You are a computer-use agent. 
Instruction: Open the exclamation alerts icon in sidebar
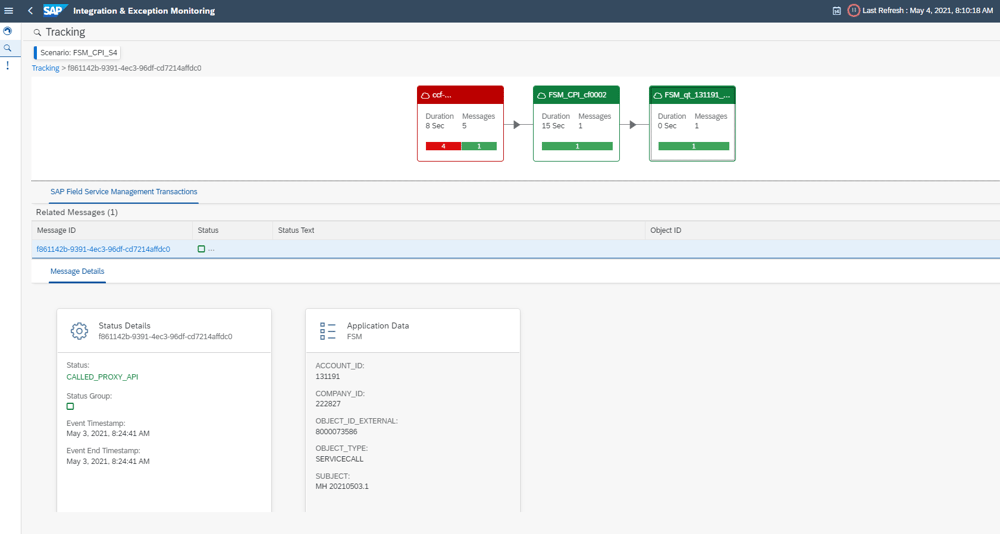point(8,66)
